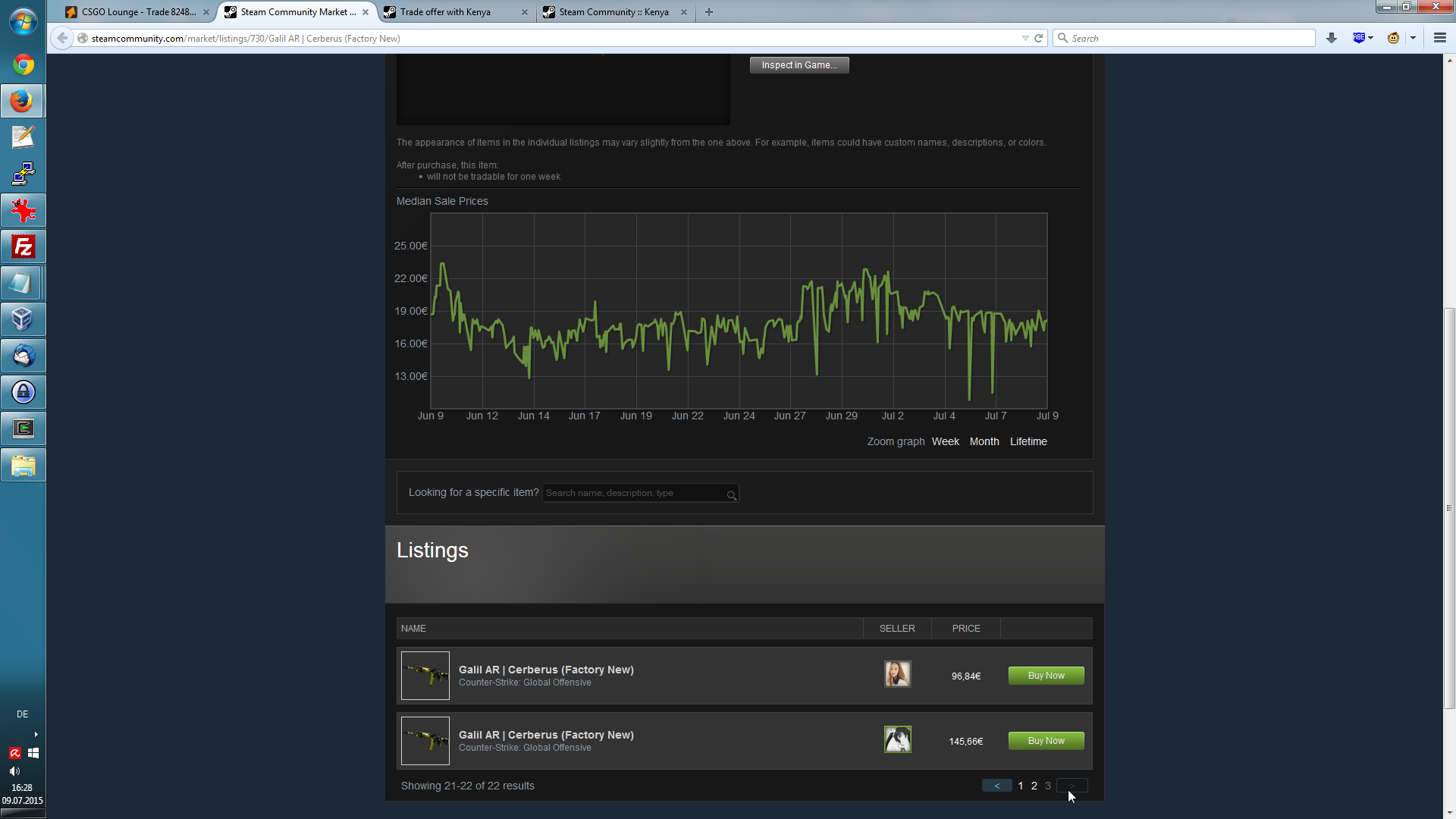The height and width of the screenshot is (819, 1456).
Task: Click the 145,66€ seller avatar
Action: 897,739
